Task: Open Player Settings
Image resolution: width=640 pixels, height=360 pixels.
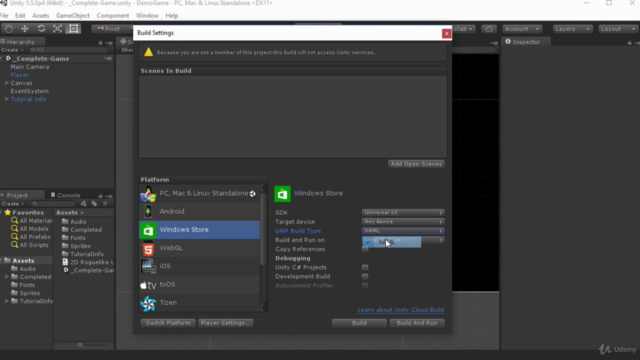Action: pyautogui.click(x=225, y=323)
